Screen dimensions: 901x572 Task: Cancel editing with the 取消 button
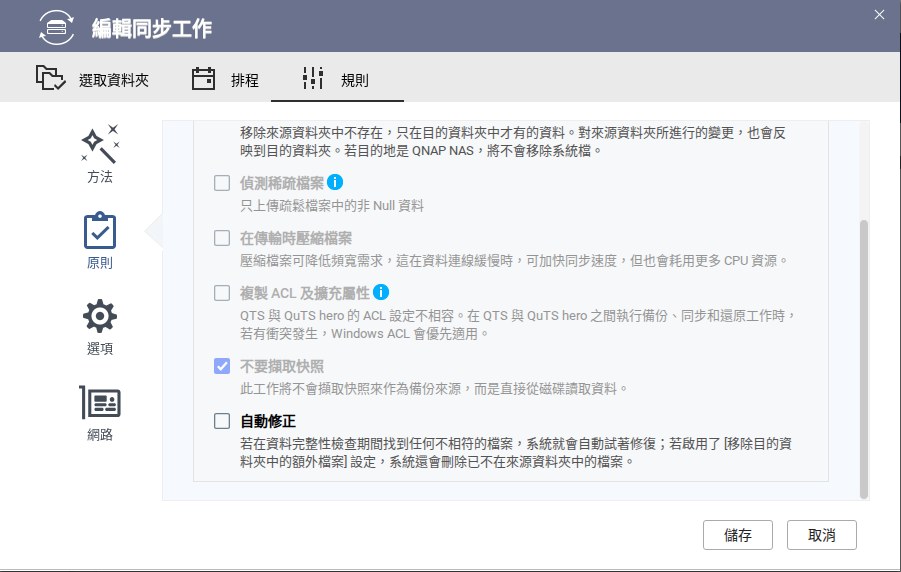pos(822,535)
